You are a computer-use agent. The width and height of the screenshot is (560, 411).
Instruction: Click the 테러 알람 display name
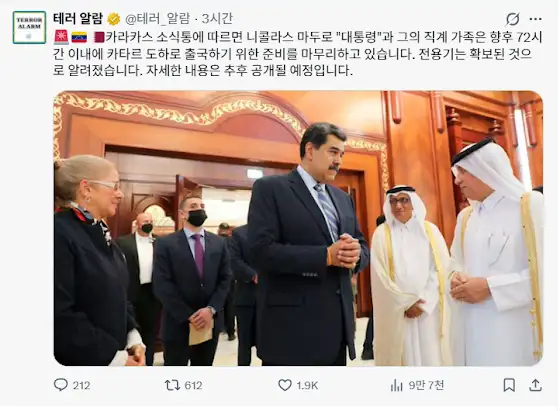tap(78, 18)
